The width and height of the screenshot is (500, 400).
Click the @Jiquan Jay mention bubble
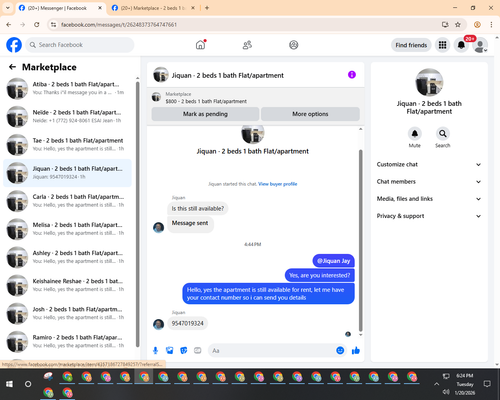(x=334, y=261)
